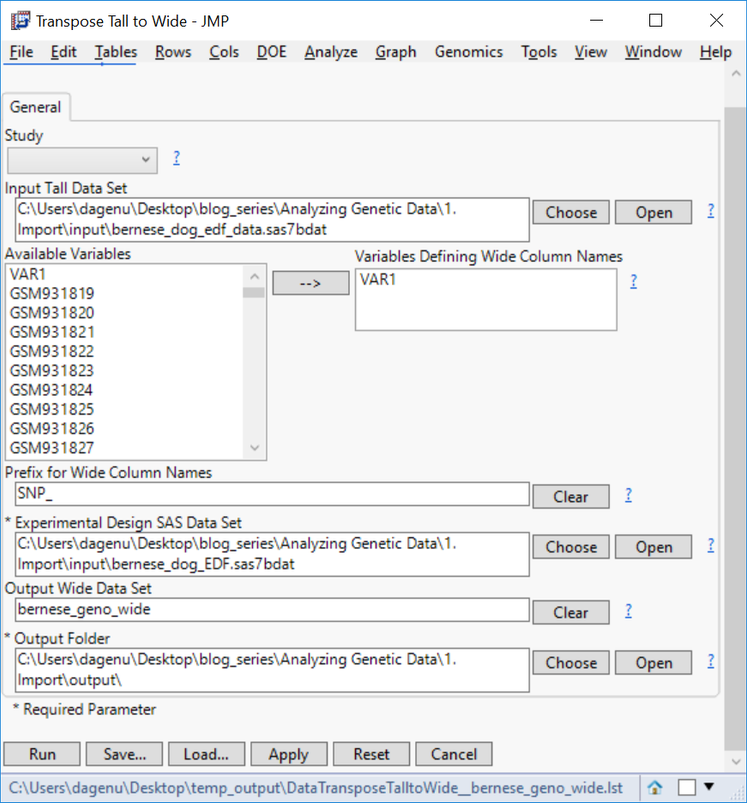Click the Reset button
Image resolution: width=747 pixels, height=803 pixels.
click(x=371, y=754)
